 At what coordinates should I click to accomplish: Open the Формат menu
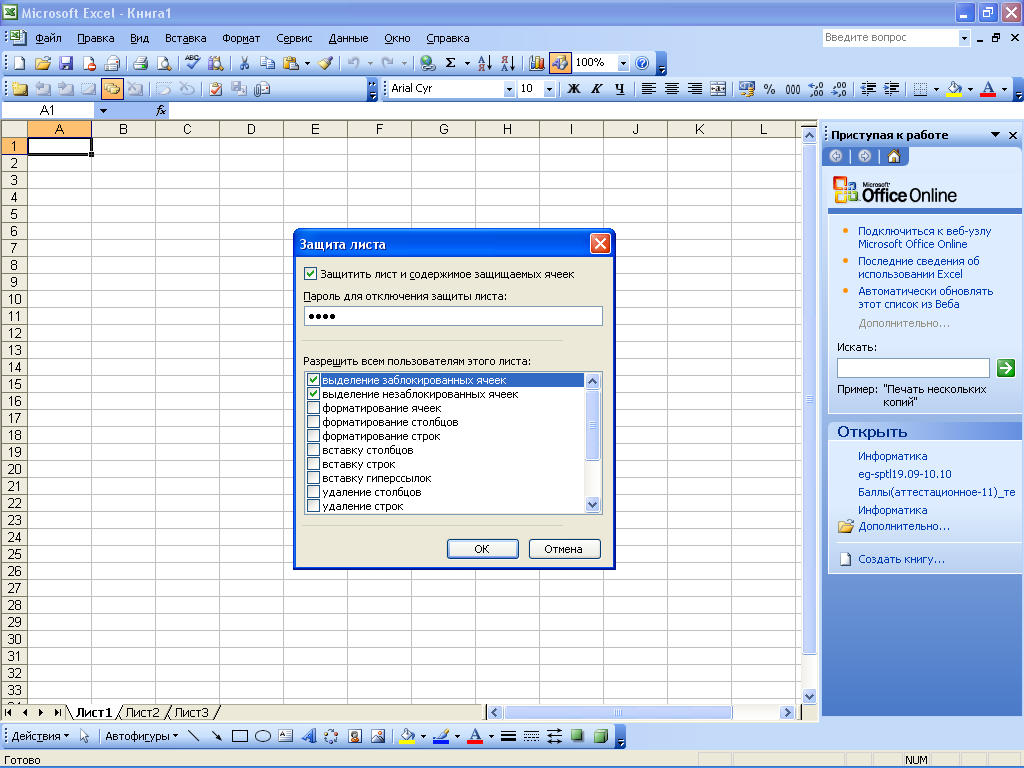[241, 38]
